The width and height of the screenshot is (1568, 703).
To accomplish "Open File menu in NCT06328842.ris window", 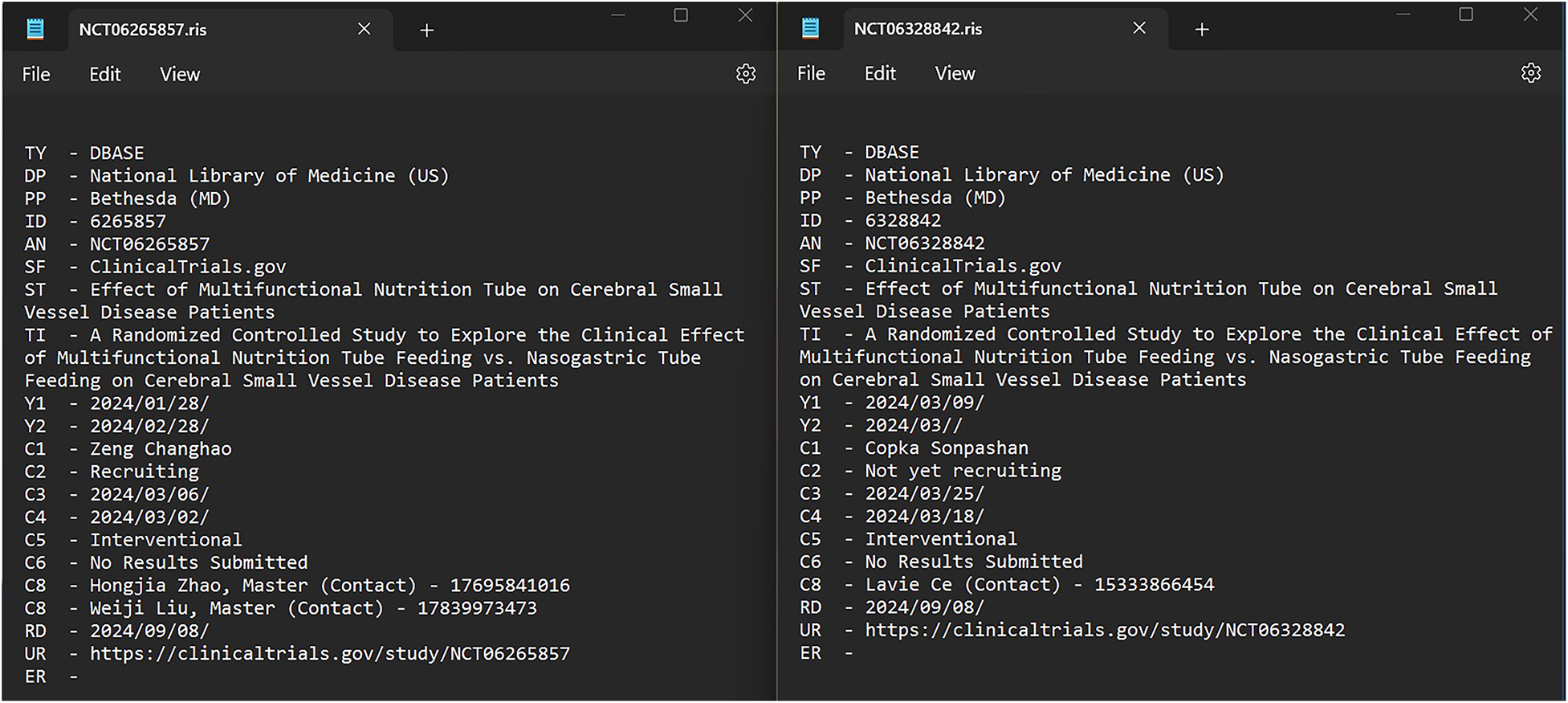I will 811,74.
